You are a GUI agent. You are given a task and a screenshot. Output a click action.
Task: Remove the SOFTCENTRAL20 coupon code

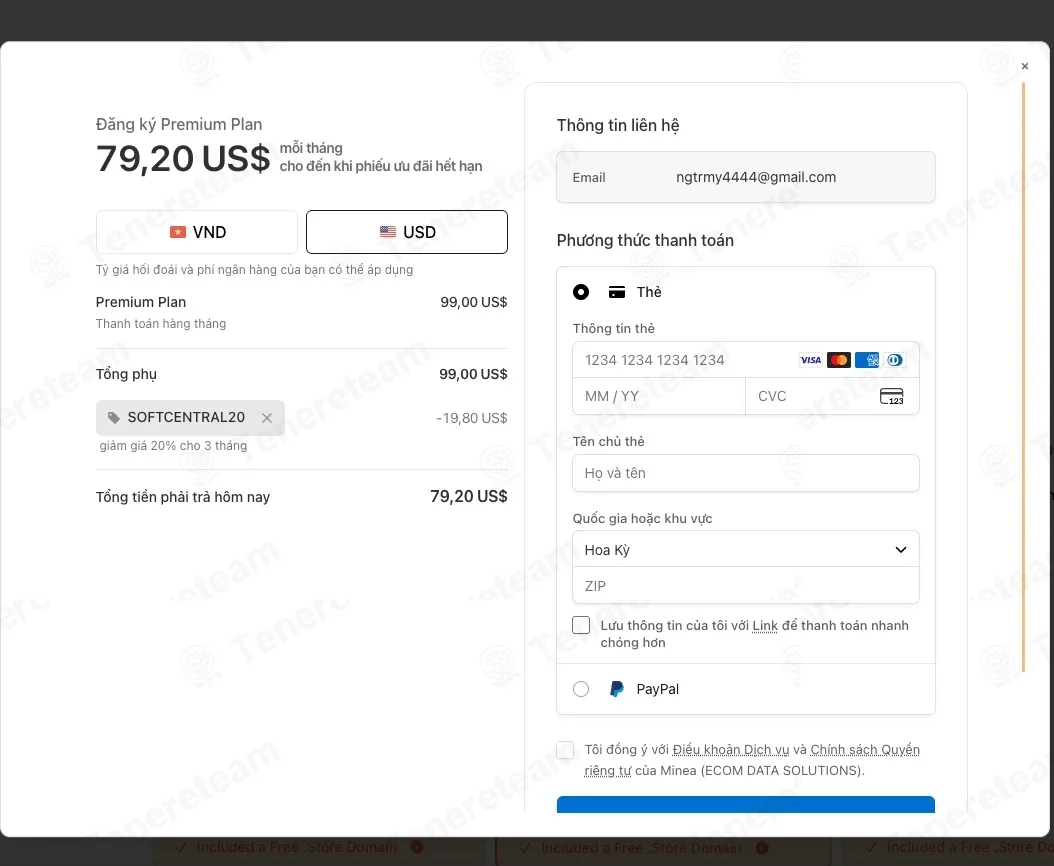tap(267, 418)
